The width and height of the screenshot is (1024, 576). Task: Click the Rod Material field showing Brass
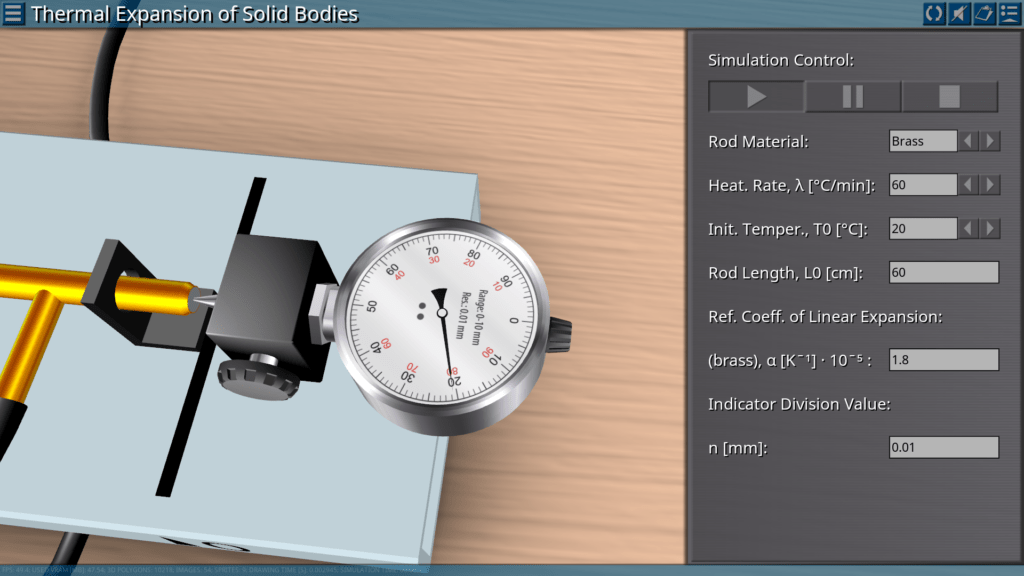pos(922,141)
